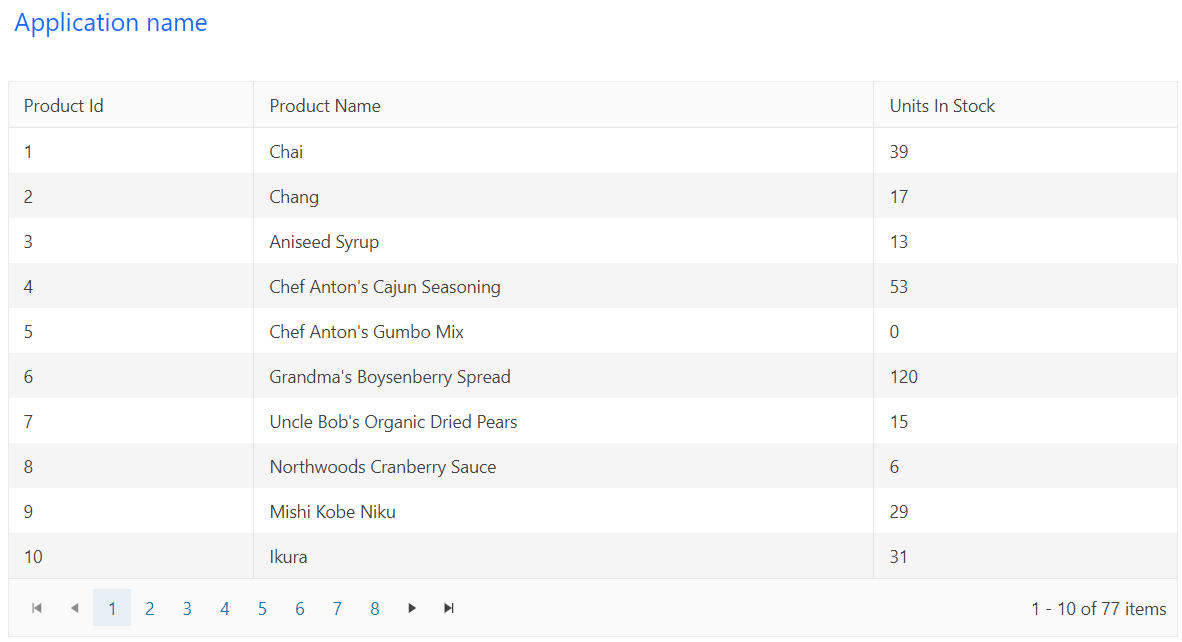
Task: Sort by the Product Name column header
Action: pos(324,105)
